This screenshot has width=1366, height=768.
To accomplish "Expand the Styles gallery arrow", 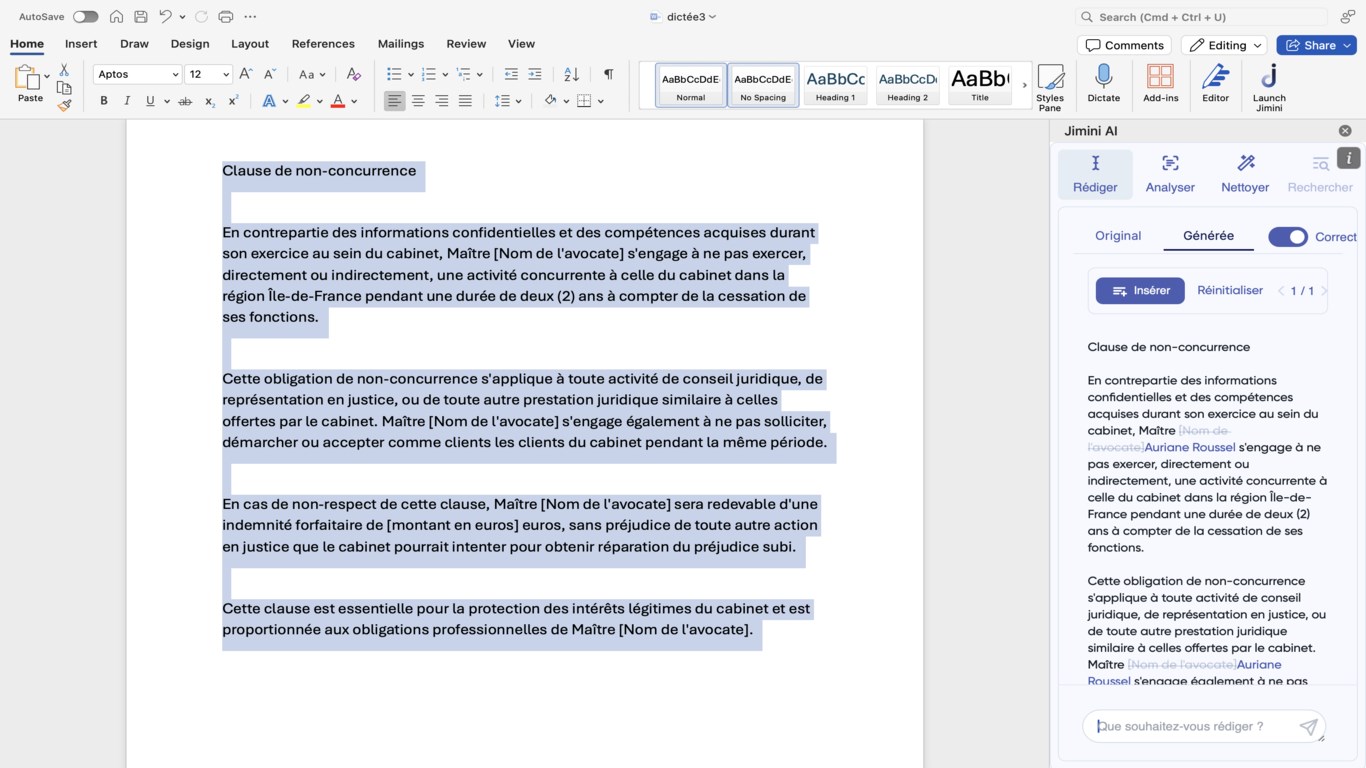I will [1024, 85].
